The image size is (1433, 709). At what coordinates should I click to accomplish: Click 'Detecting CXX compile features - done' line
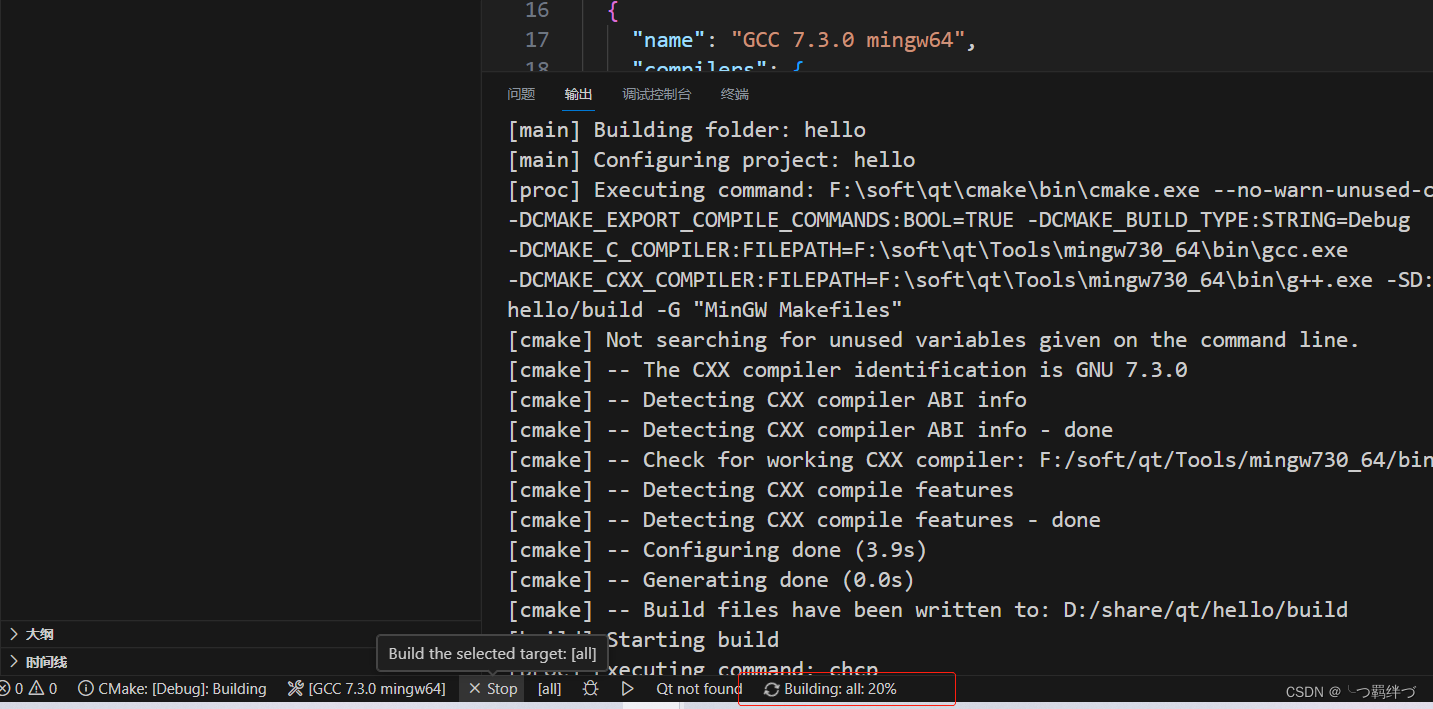tap(804, 520)
